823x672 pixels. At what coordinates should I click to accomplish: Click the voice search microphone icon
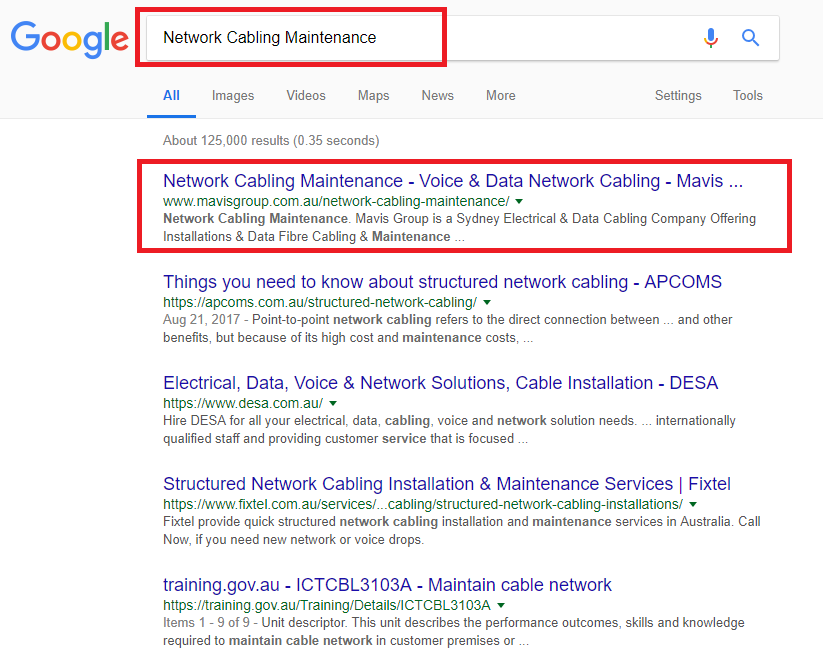click(711, 38)
